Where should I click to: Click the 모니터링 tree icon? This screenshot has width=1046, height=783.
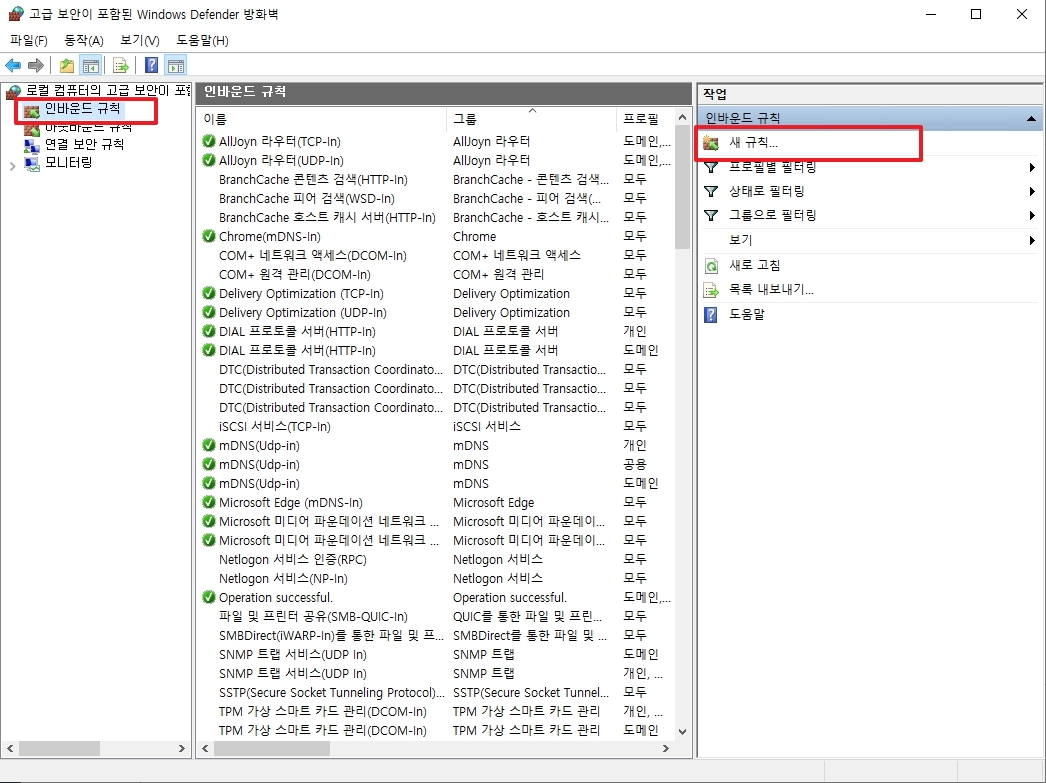coord(31,163)
